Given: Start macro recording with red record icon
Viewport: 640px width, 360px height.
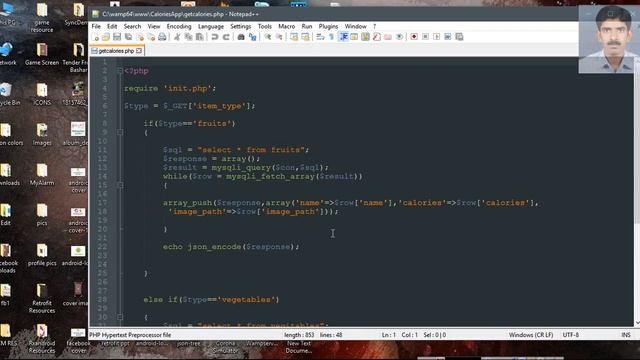Looking at the screenshot, I should (x=414, y=37).
